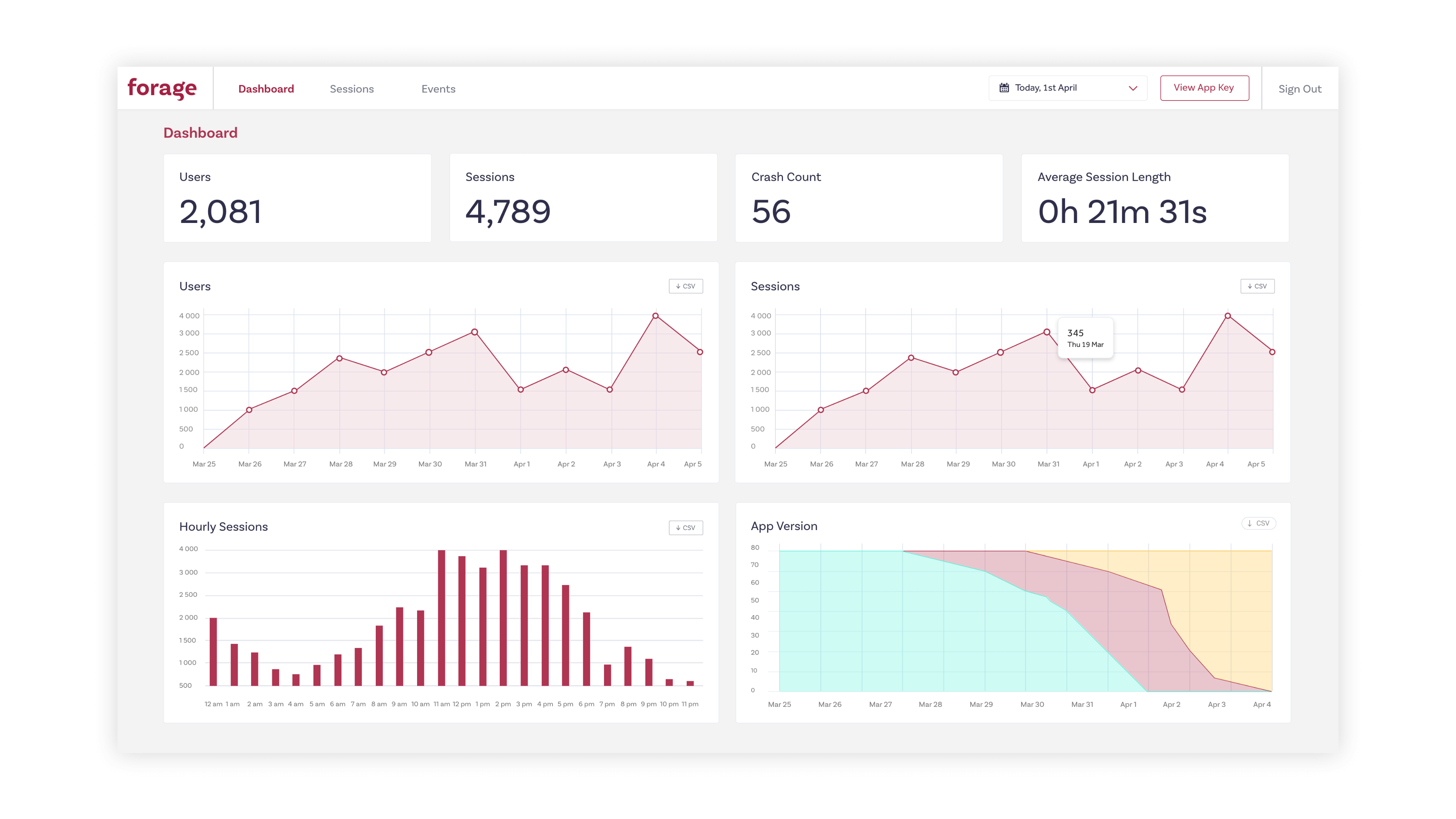Click Apr 3 label on Sessions chart
The height and width of the screenshot is (819, 1456).
[x=1174, y=464]
